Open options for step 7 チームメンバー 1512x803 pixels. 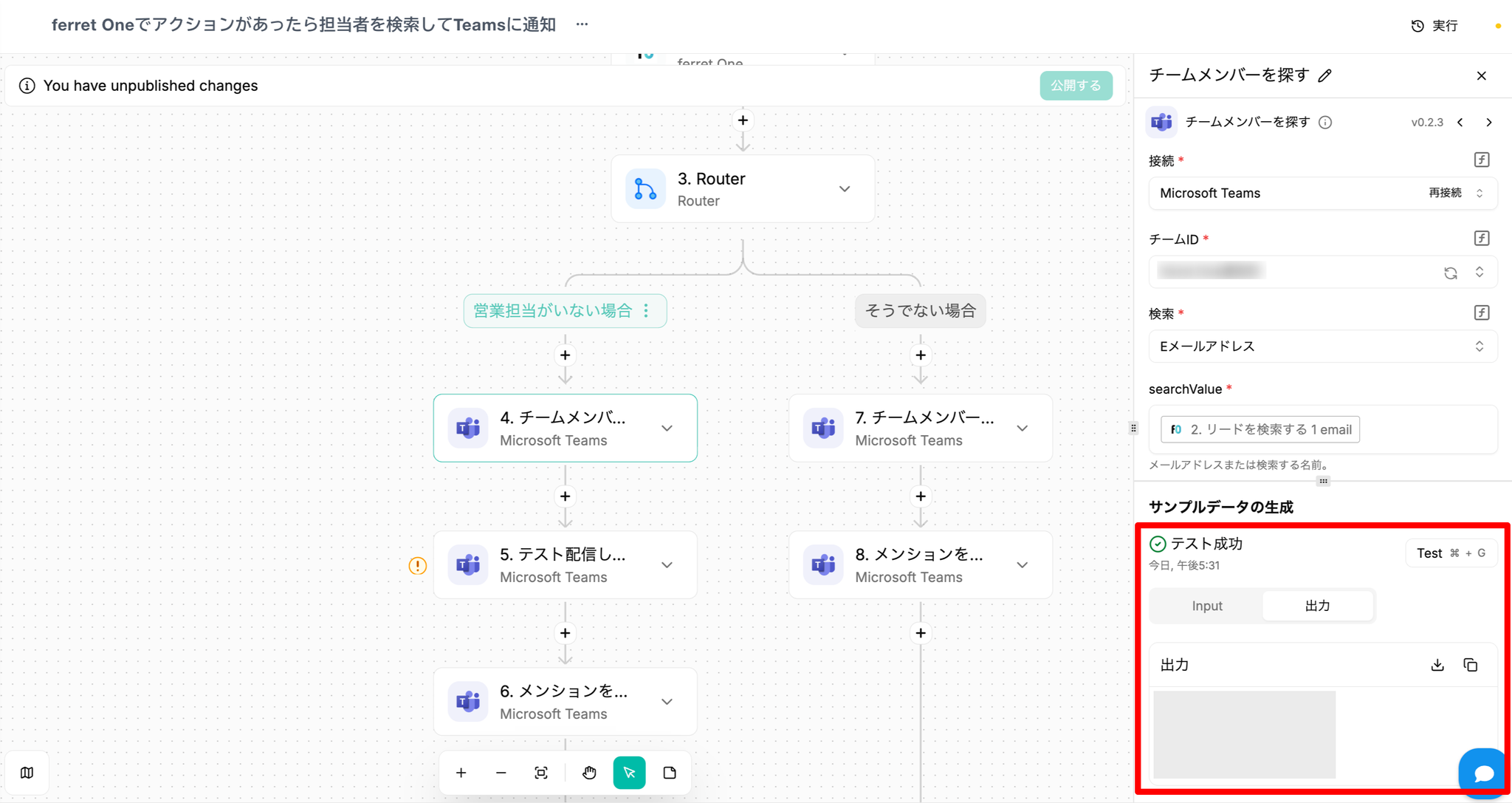(1023, 428)
